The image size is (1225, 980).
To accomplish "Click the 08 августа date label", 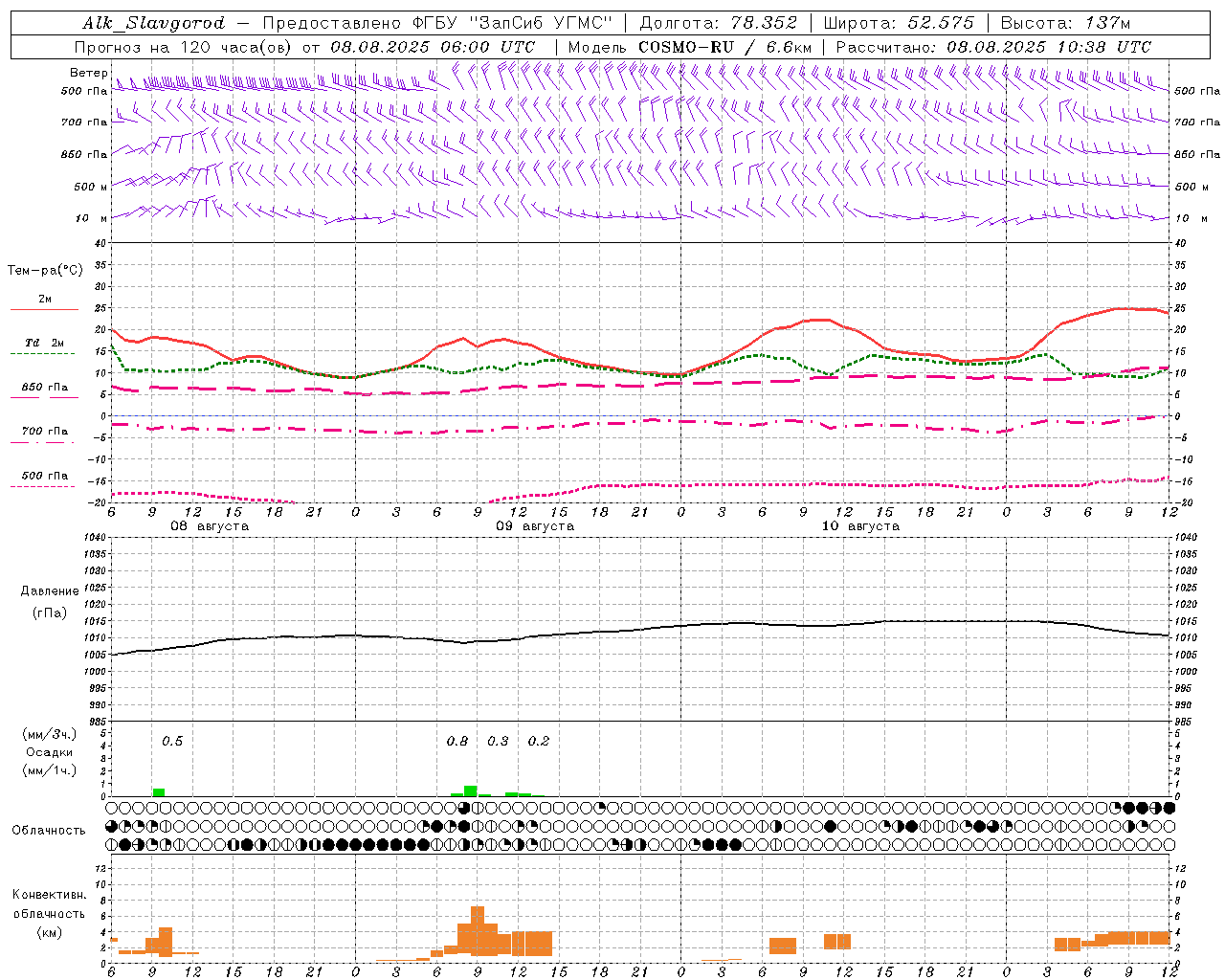I will click(209, 526).
